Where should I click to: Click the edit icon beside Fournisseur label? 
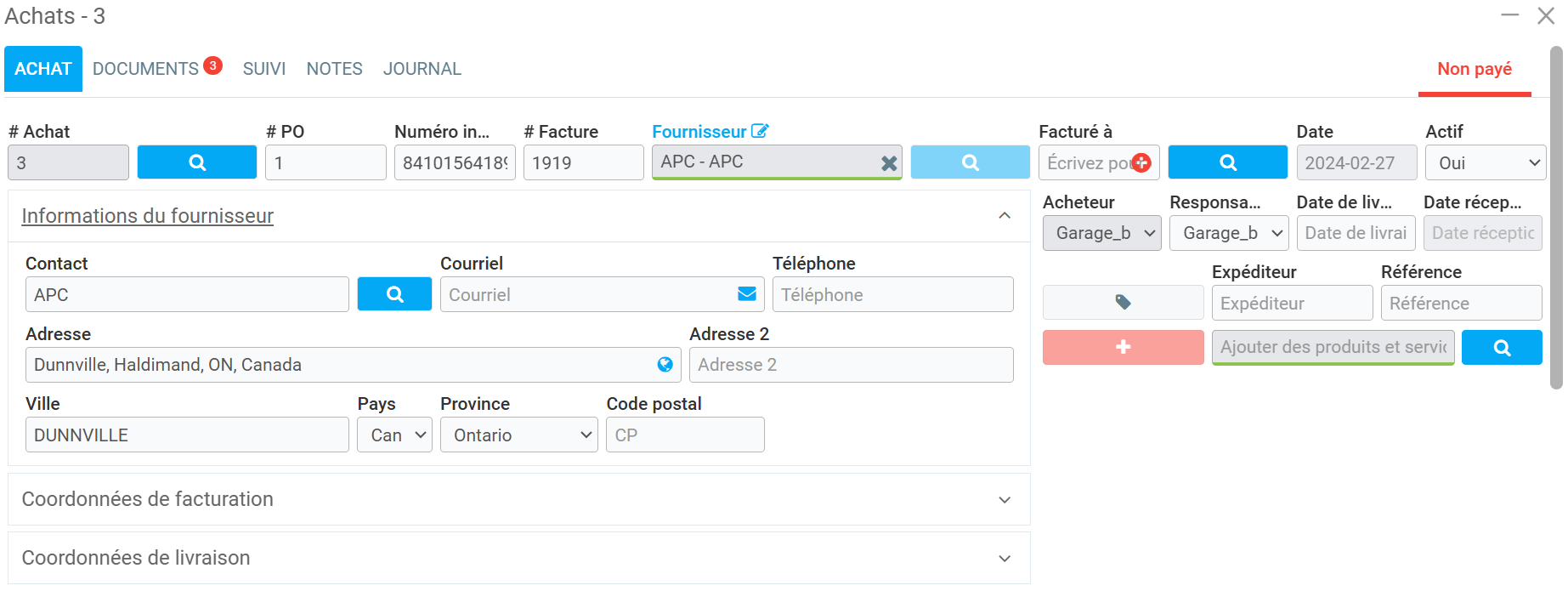(760, 131)
